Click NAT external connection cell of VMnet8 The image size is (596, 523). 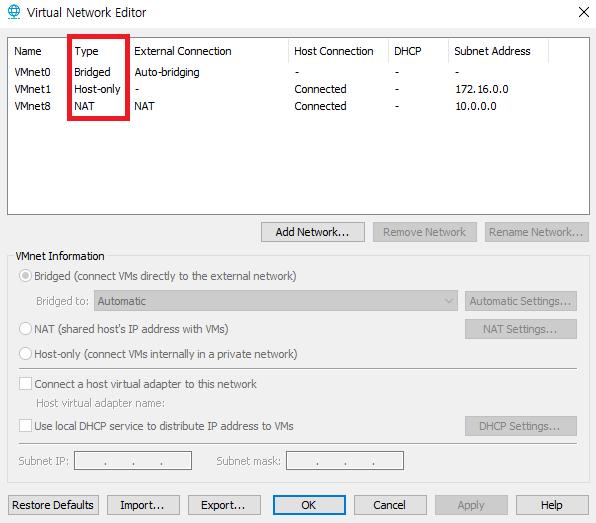pyautogui.click(x=144, y=106)
